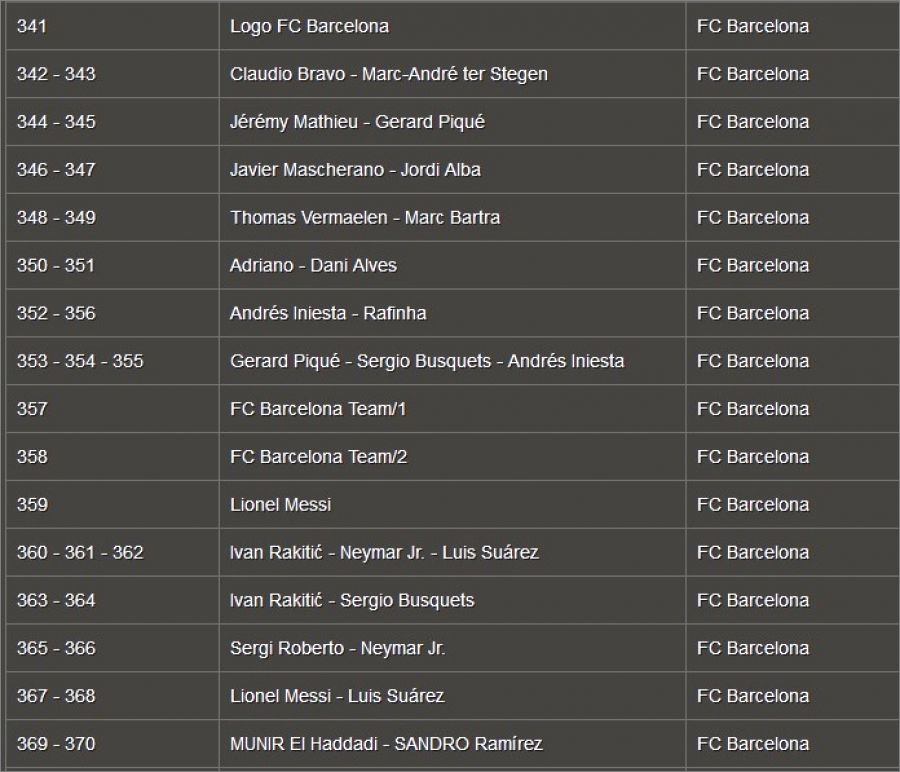The width and height of the screenshot is (900, 772).
Task: Select the "Sergi Roberto - Neymar Jr." entry
Action: [337, 649]
